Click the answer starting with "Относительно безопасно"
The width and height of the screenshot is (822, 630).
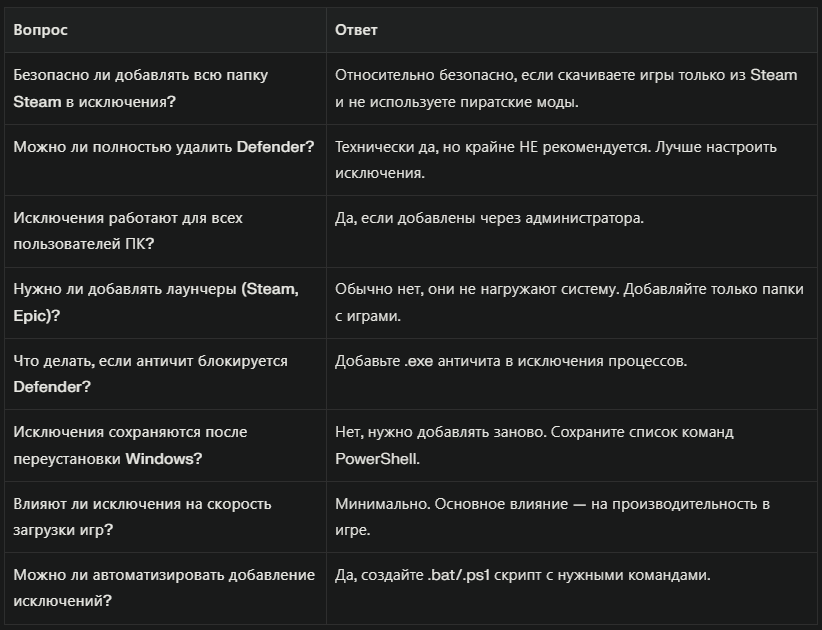[x=565, y=88]
